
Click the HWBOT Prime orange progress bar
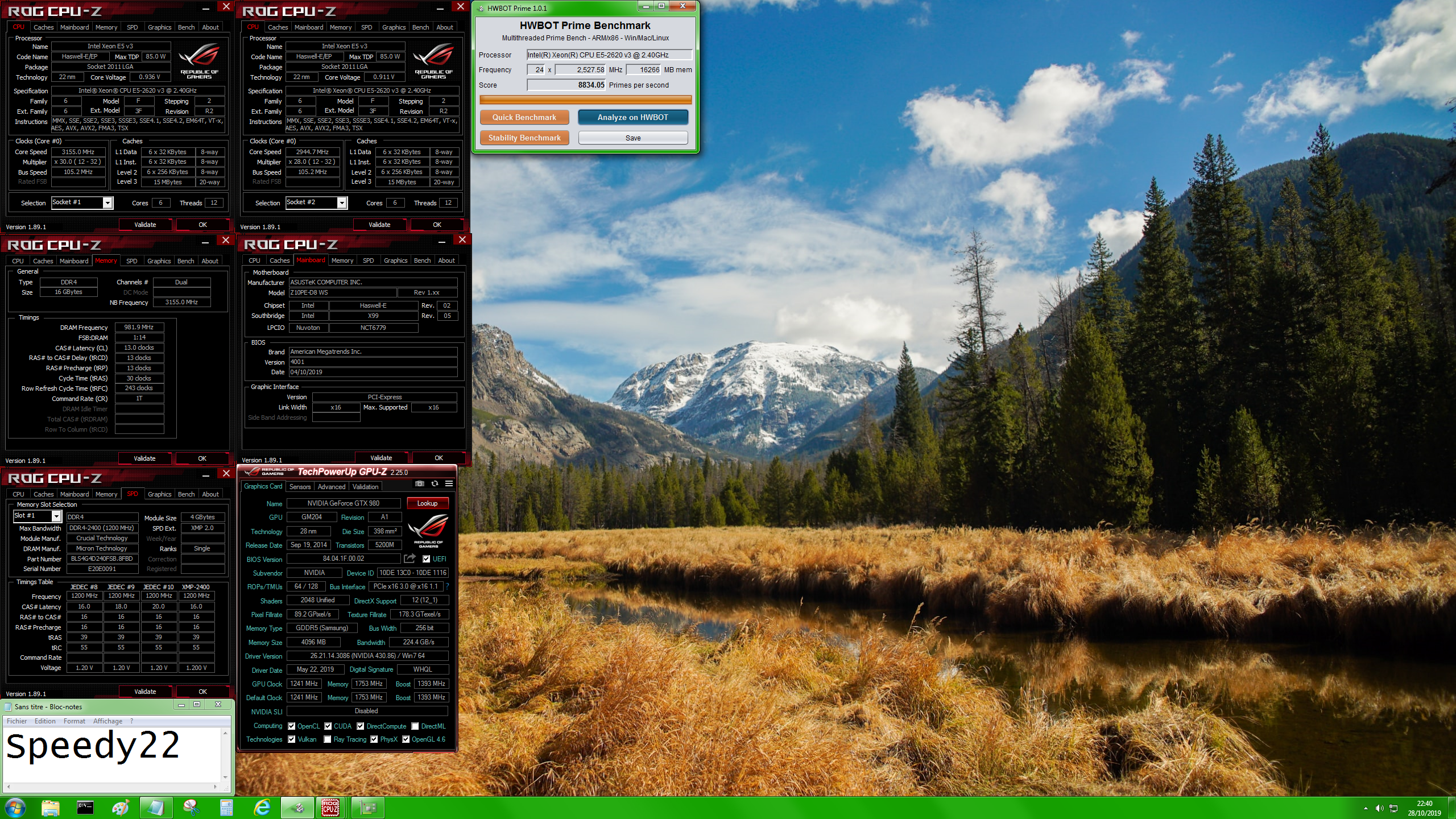pos(585,100)
